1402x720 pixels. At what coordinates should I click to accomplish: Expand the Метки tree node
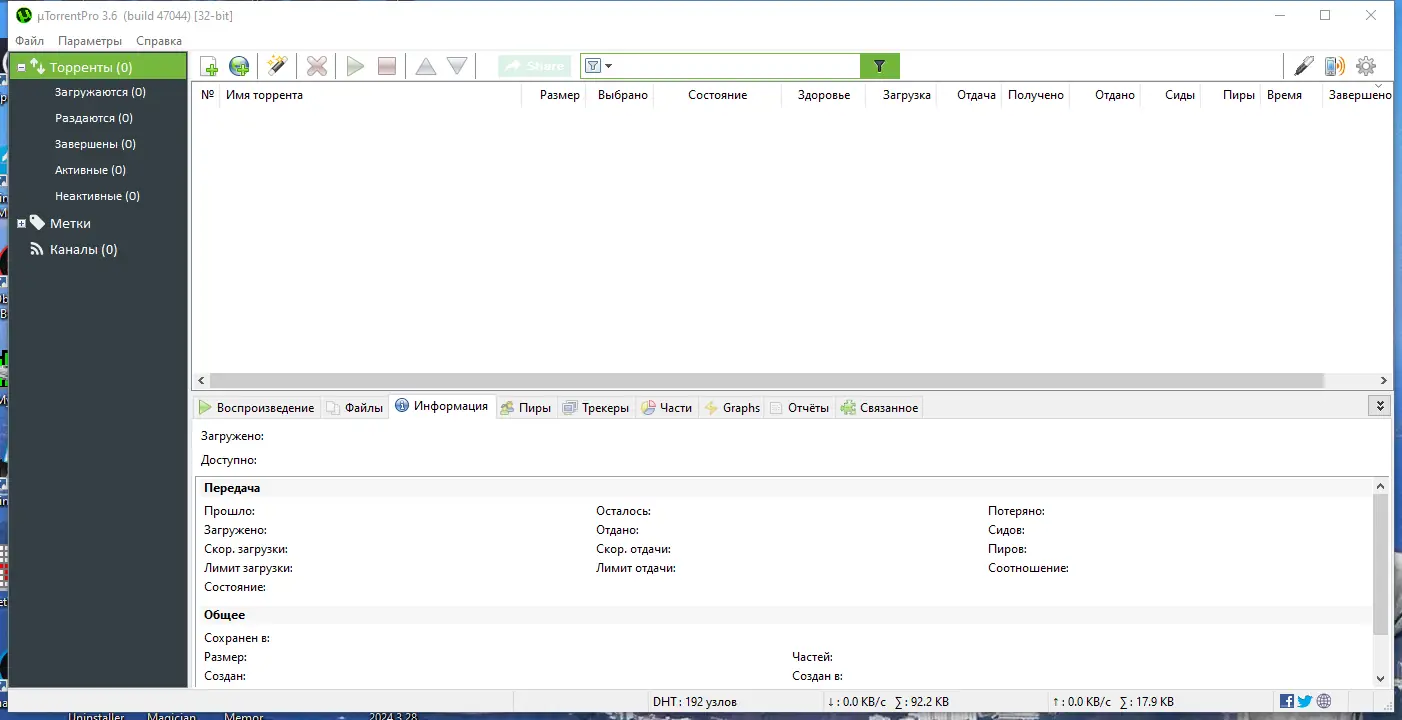(21, 222)
